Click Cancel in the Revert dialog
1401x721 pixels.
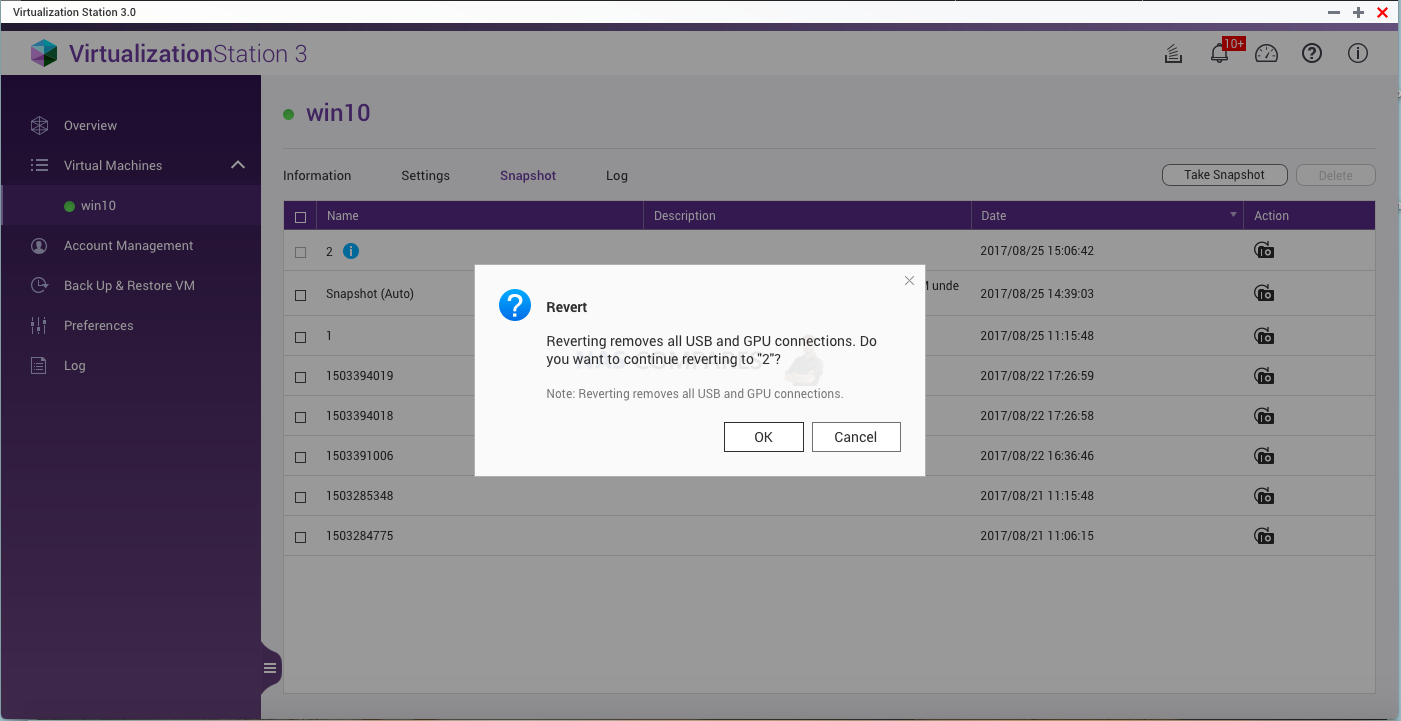click(856, 437)
